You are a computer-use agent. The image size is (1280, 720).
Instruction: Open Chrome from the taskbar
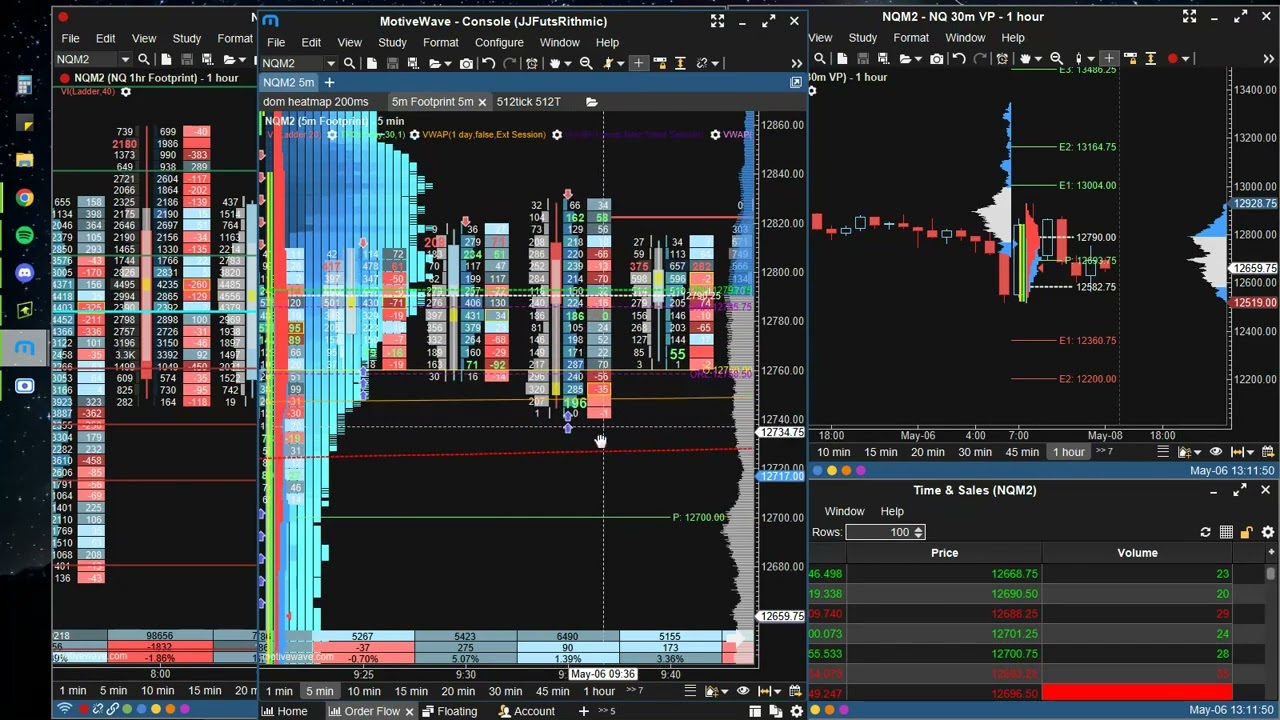(x=25, y=198)
